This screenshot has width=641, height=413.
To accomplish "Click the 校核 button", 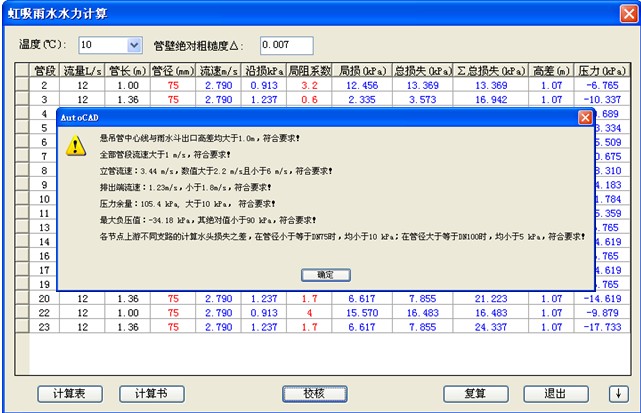I will 314,393.
